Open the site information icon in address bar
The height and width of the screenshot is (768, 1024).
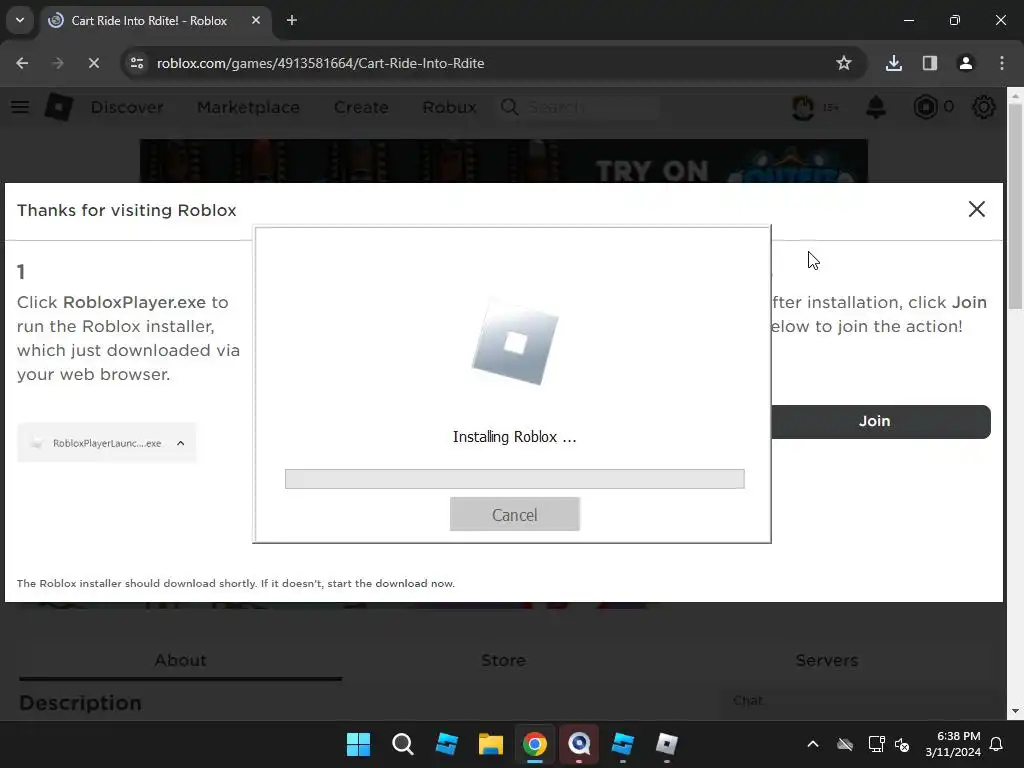point(137,63)
